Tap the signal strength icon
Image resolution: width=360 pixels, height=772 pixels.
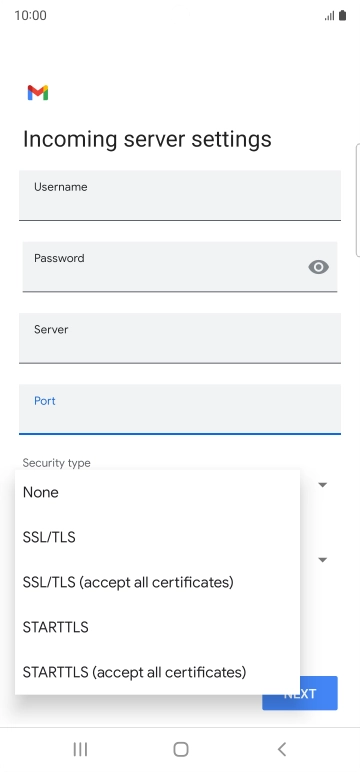point(329,16)
